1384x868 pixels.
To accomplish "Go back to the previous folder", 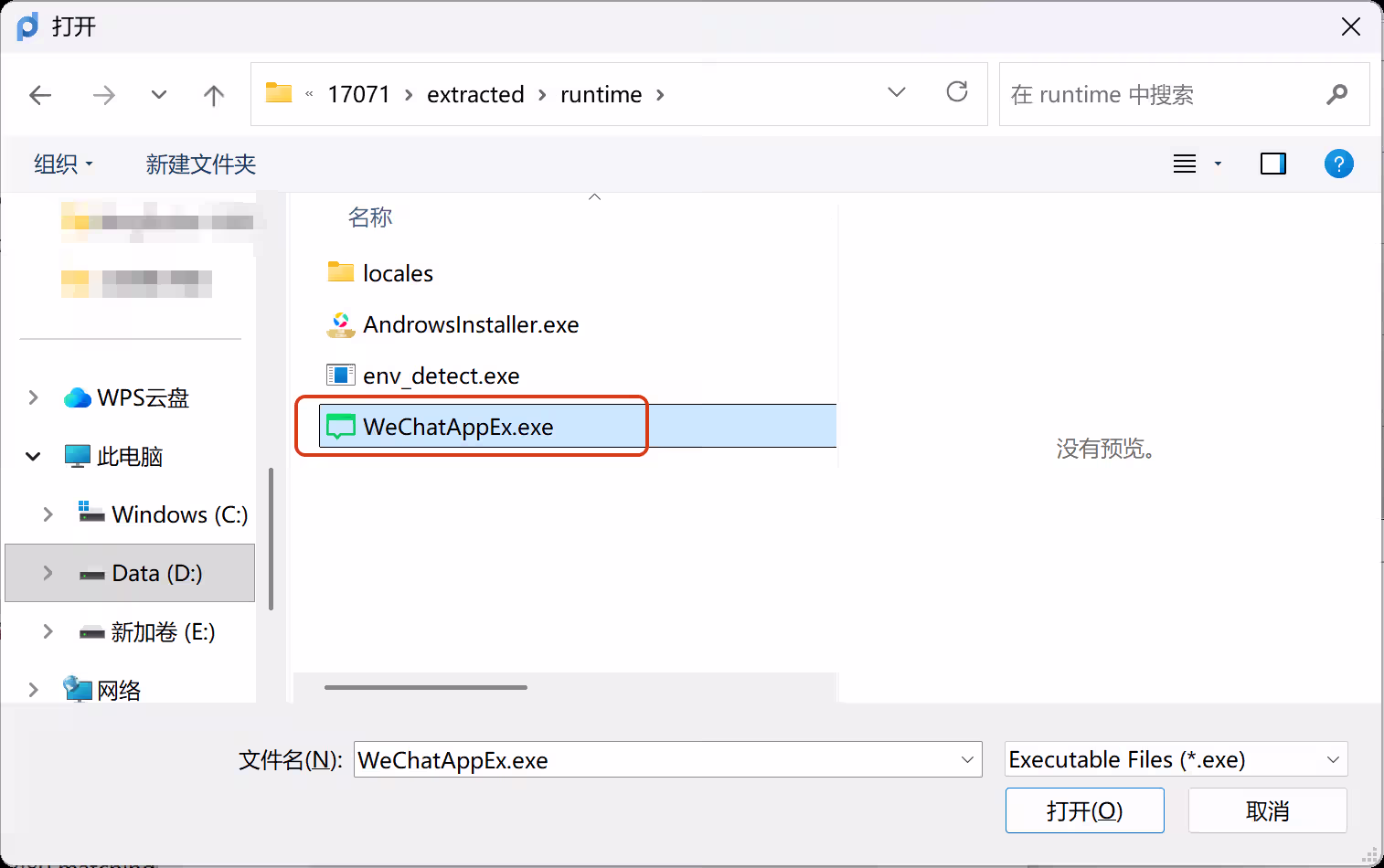I will tap(40, 95).
